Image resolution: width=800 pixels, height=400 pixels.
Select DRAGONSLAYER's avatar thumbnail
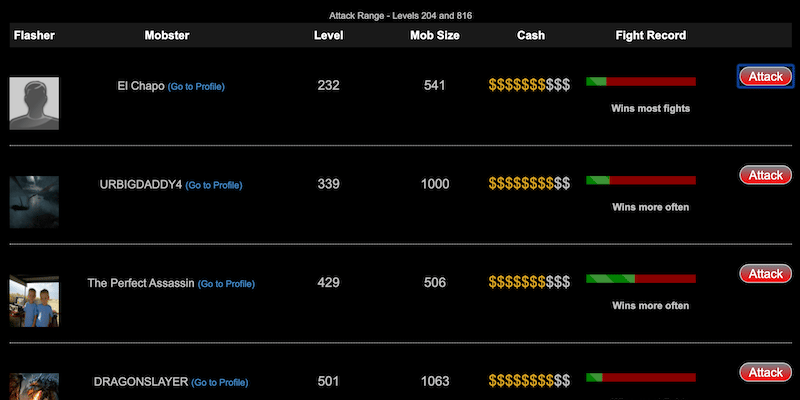[34, 387]
